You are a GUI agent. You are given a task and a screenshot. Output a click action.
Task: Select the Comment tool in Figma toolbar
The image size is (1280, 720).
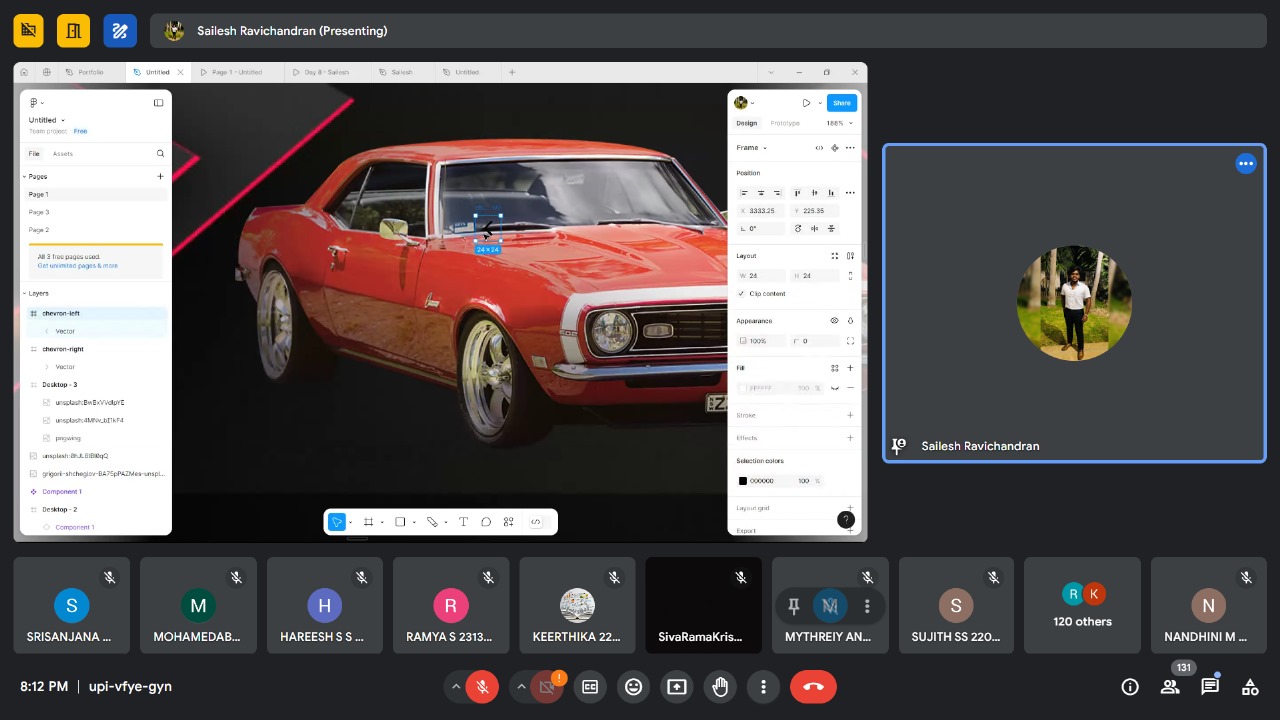tap(486, 522)
